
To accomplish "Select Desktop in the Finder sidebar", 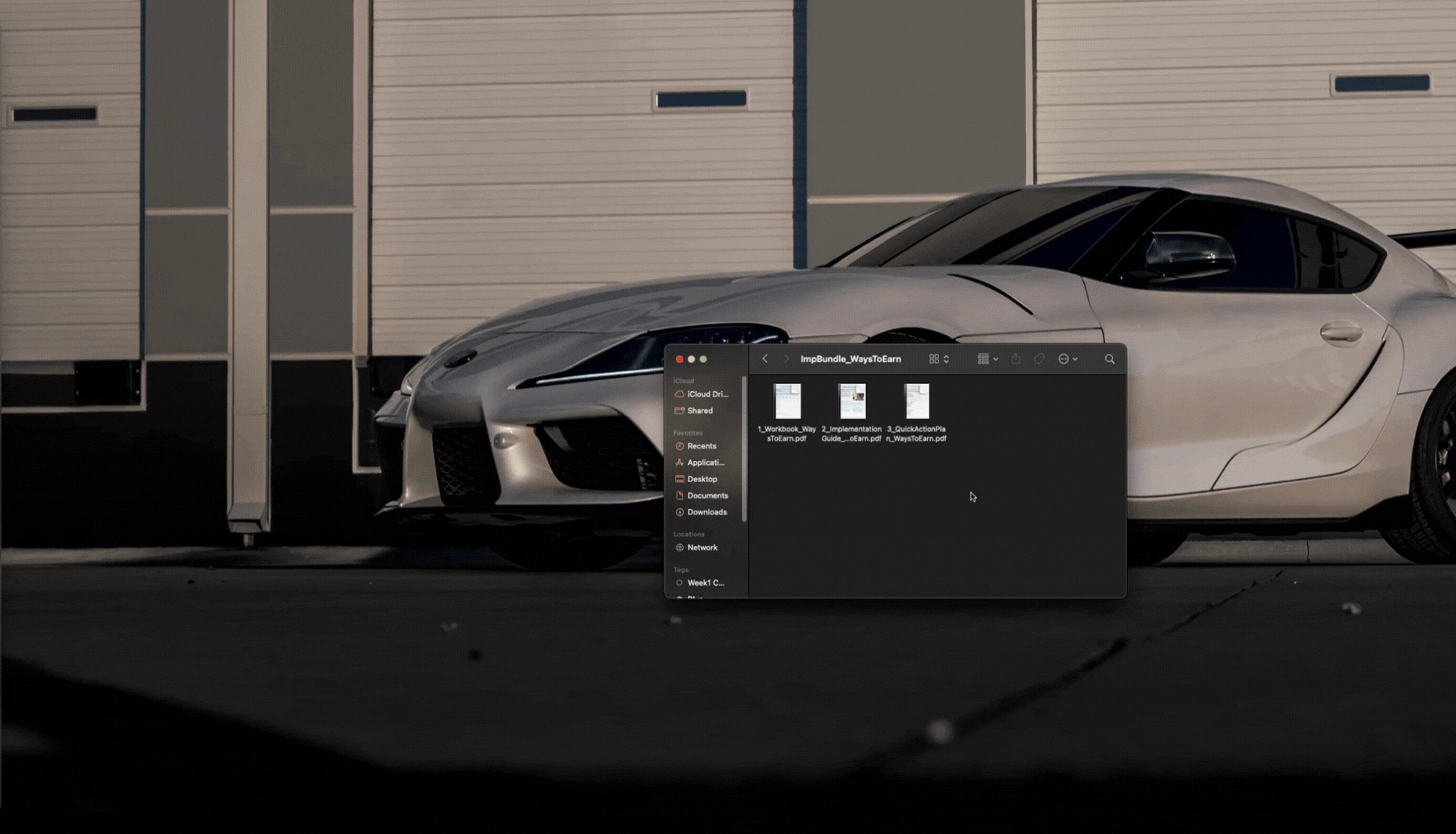I will click(x=696, y=479).
